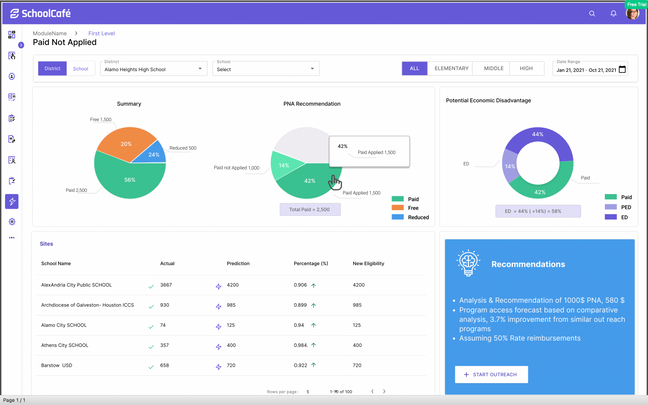Click the First Level breadcrumb
Screen dimensions: 648x405
pyautogui.click(x=102, y=33)
